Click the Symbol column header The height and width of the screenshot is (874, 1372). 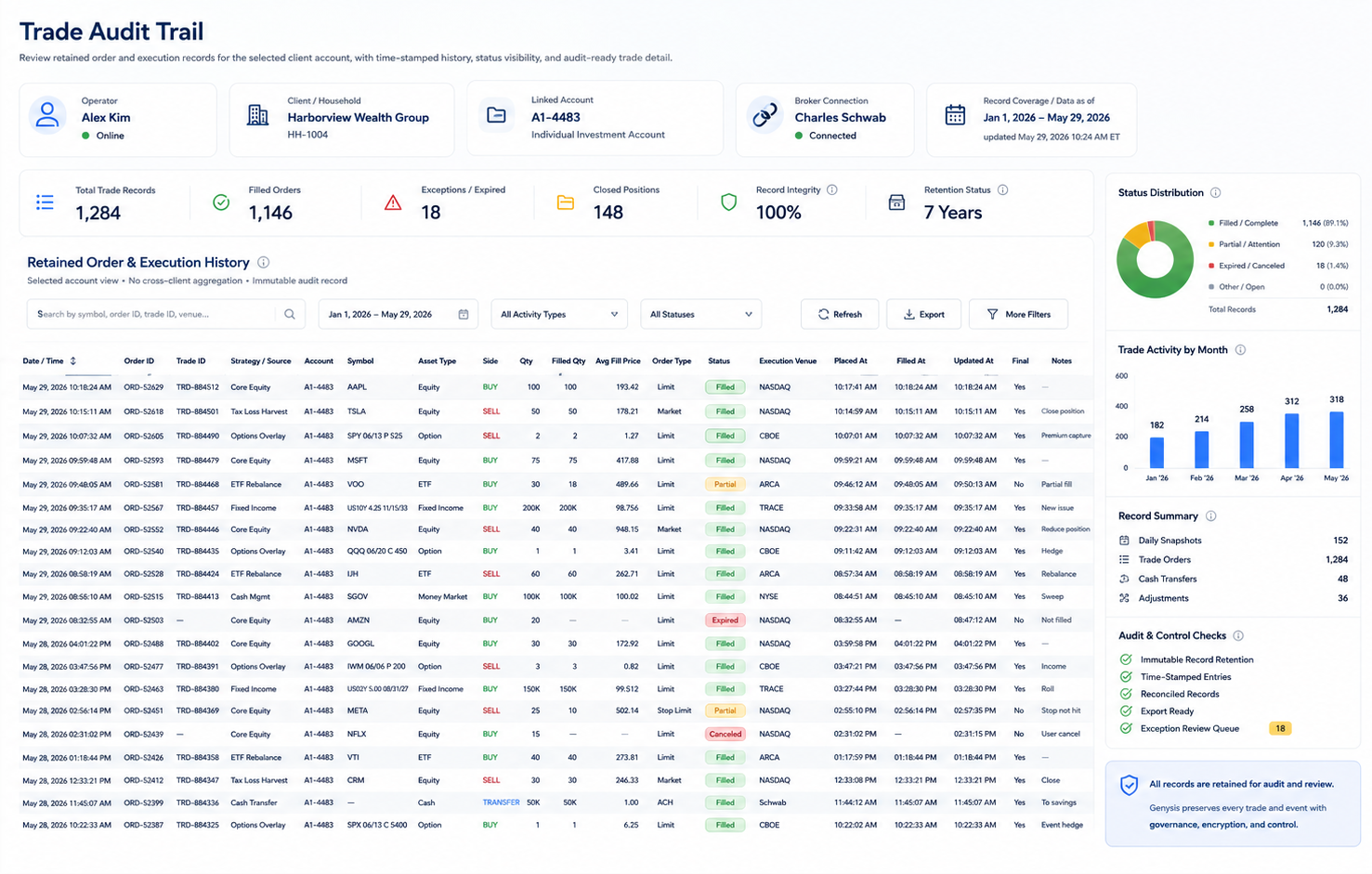[x=360, y=361]
